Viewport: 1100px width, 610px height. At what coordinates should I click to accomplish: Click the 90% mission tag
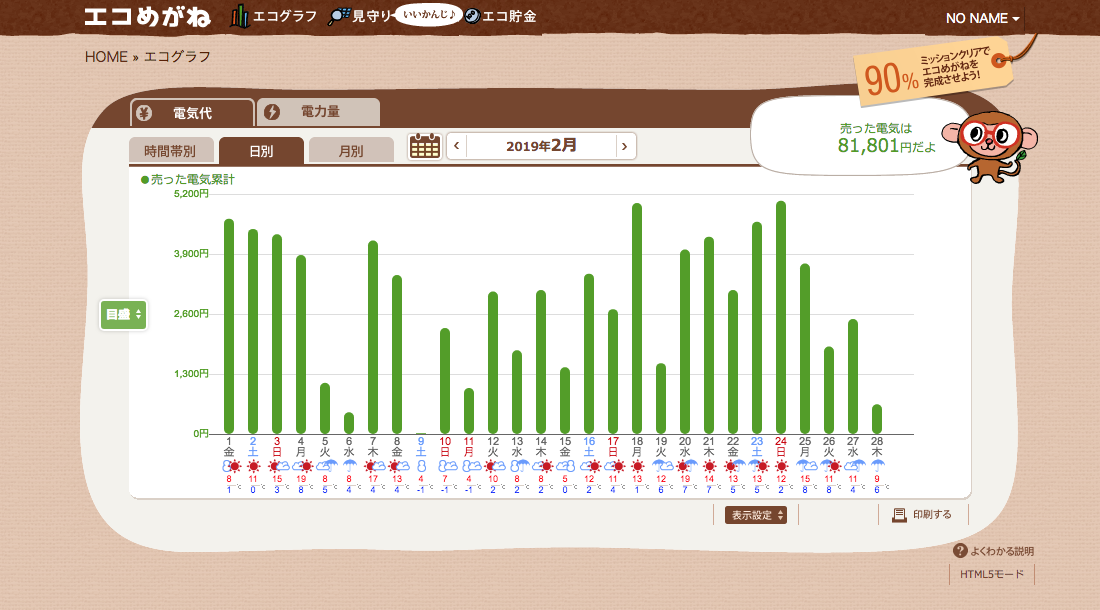coord(933,73)
